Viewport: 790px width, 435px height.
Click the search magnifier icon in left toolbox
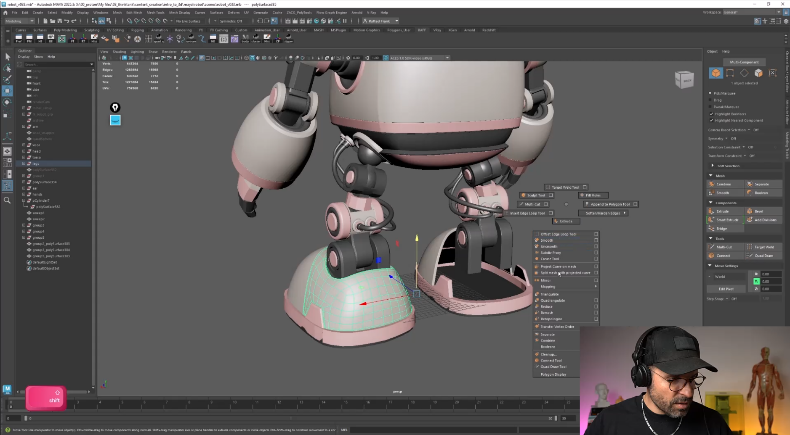pos(7,200)
